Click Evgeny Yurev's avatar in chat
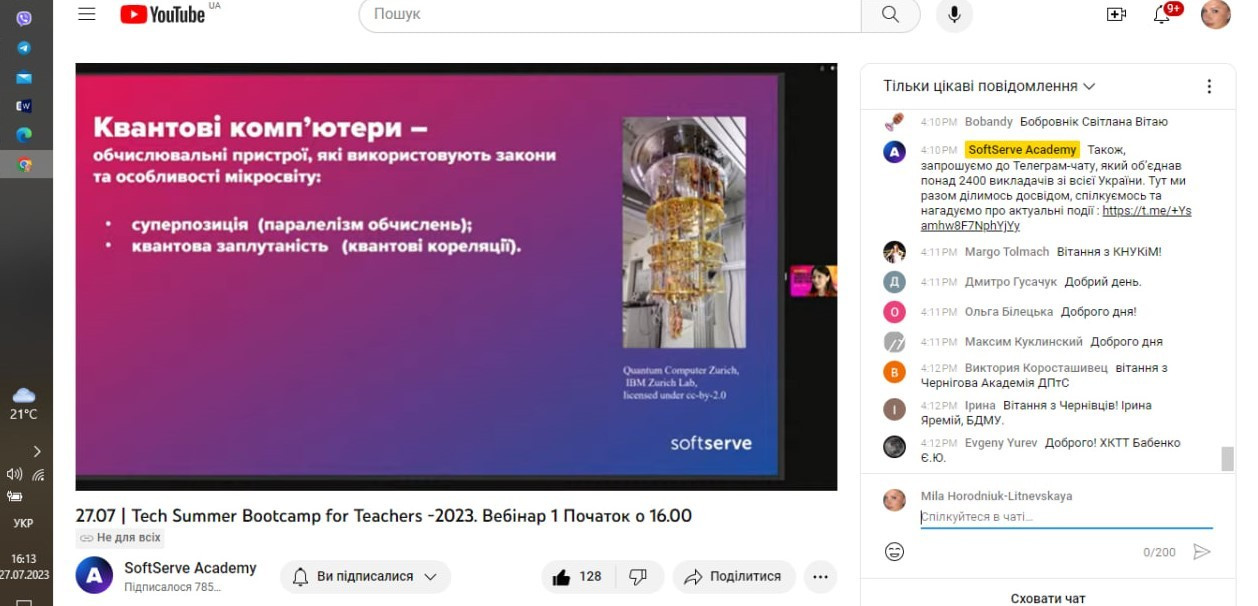Image resolution: width=1258 pixels, height=606 pixels. (894, 447)
